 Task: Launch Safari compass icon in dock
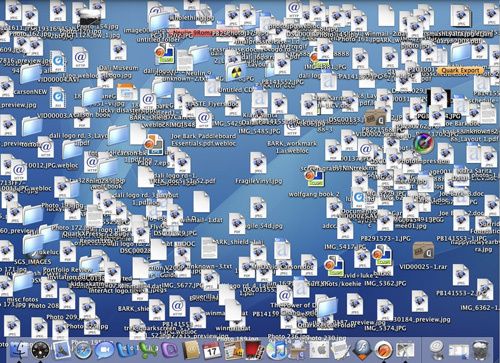click(x=83, y=350)
